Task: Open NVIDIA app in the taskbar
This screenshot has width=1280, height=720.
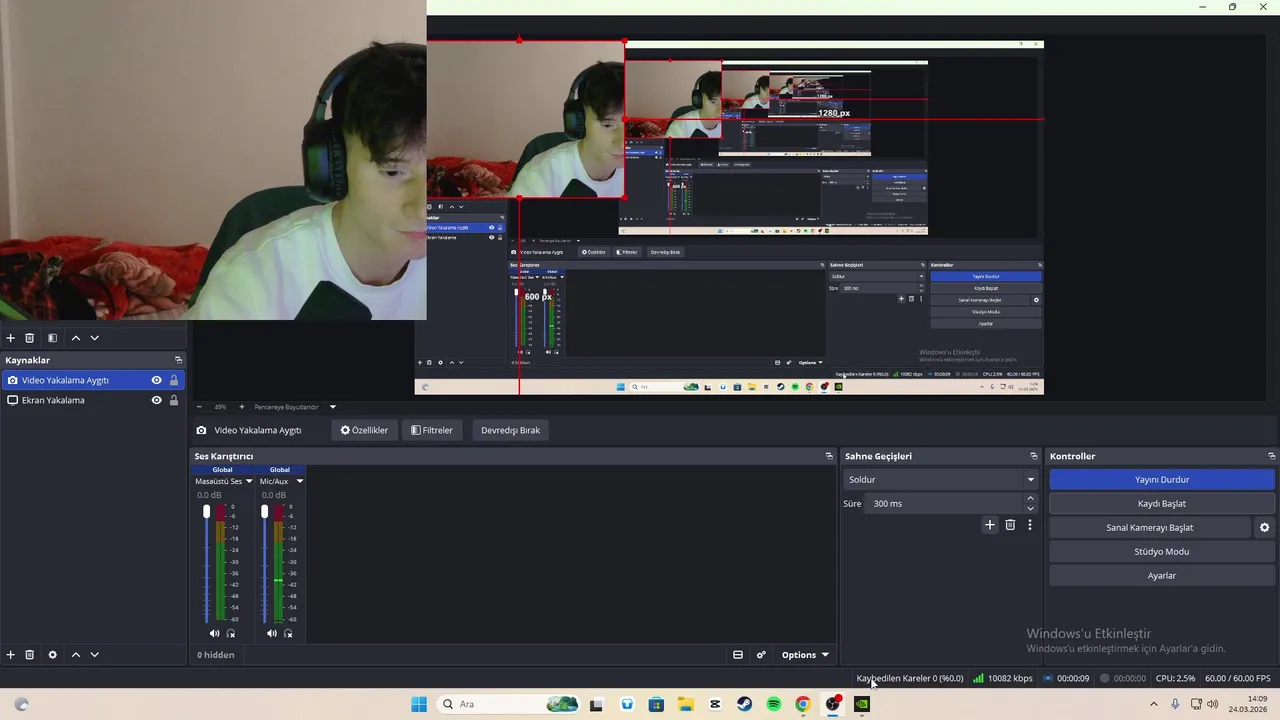Action: [862, 704]
